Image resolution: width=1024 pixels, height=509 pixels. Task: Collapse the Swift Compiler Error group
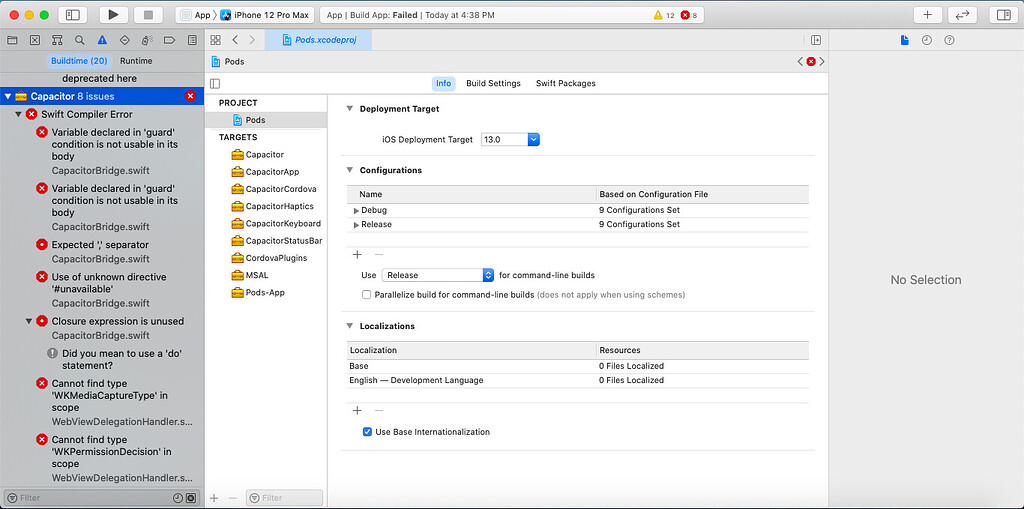(x=18, y=114)
